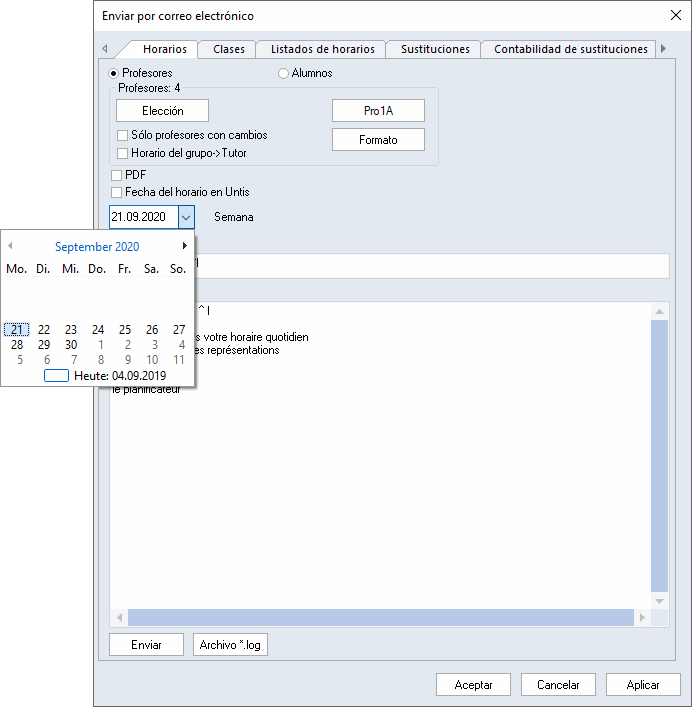Screen dimensions: 692x707
Task: Select day 27 in the calendar
Action: tap(179, 330)
